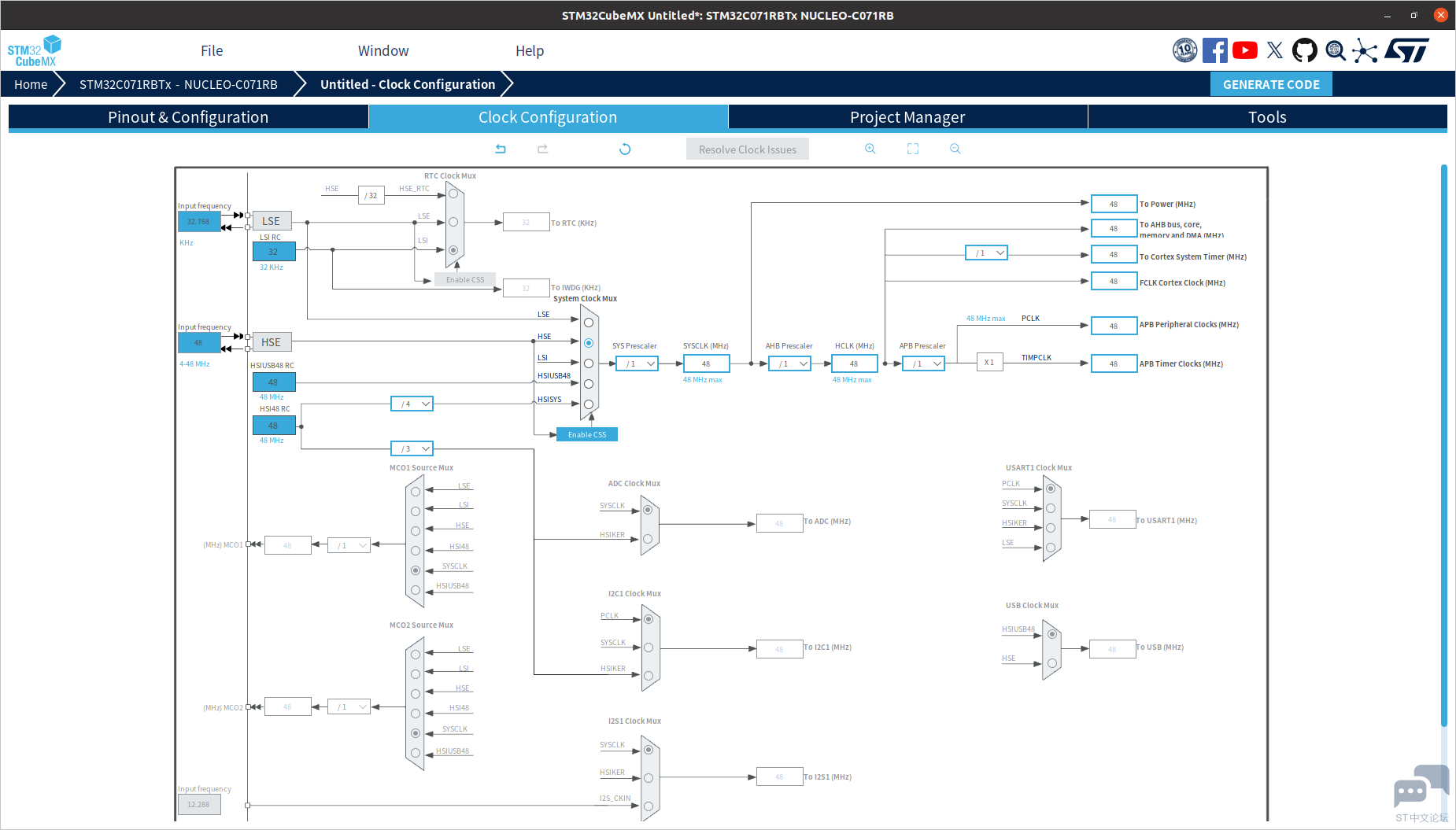
Task: Fit clock diagram to screen icon
Action: pos(913,149)
